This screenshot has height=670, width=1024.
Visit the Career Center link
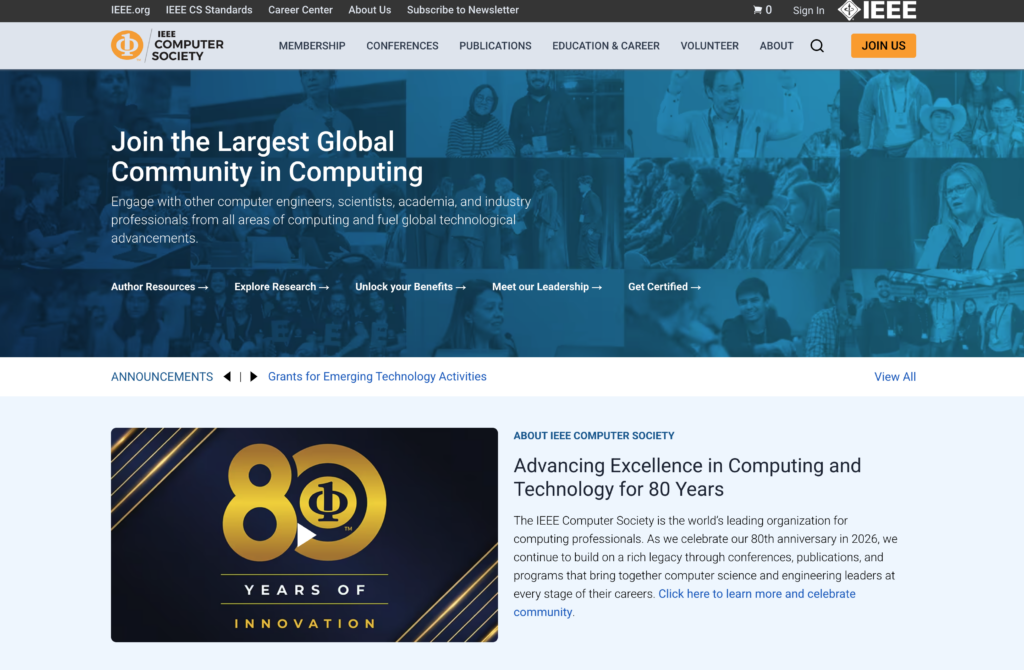300,10
